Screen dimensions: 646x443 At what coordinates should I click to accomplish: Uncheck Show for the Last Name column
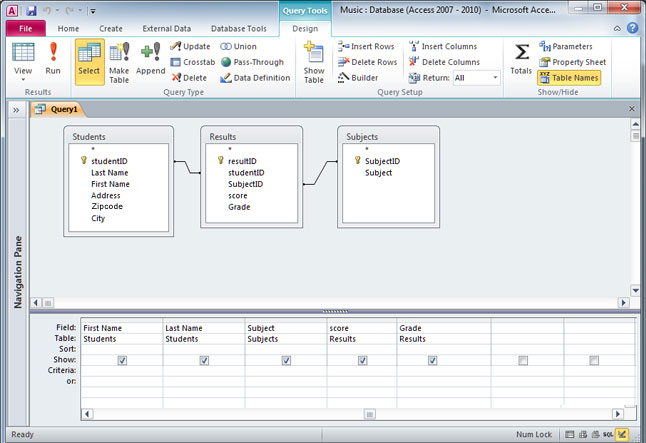(x=204, y=361)
